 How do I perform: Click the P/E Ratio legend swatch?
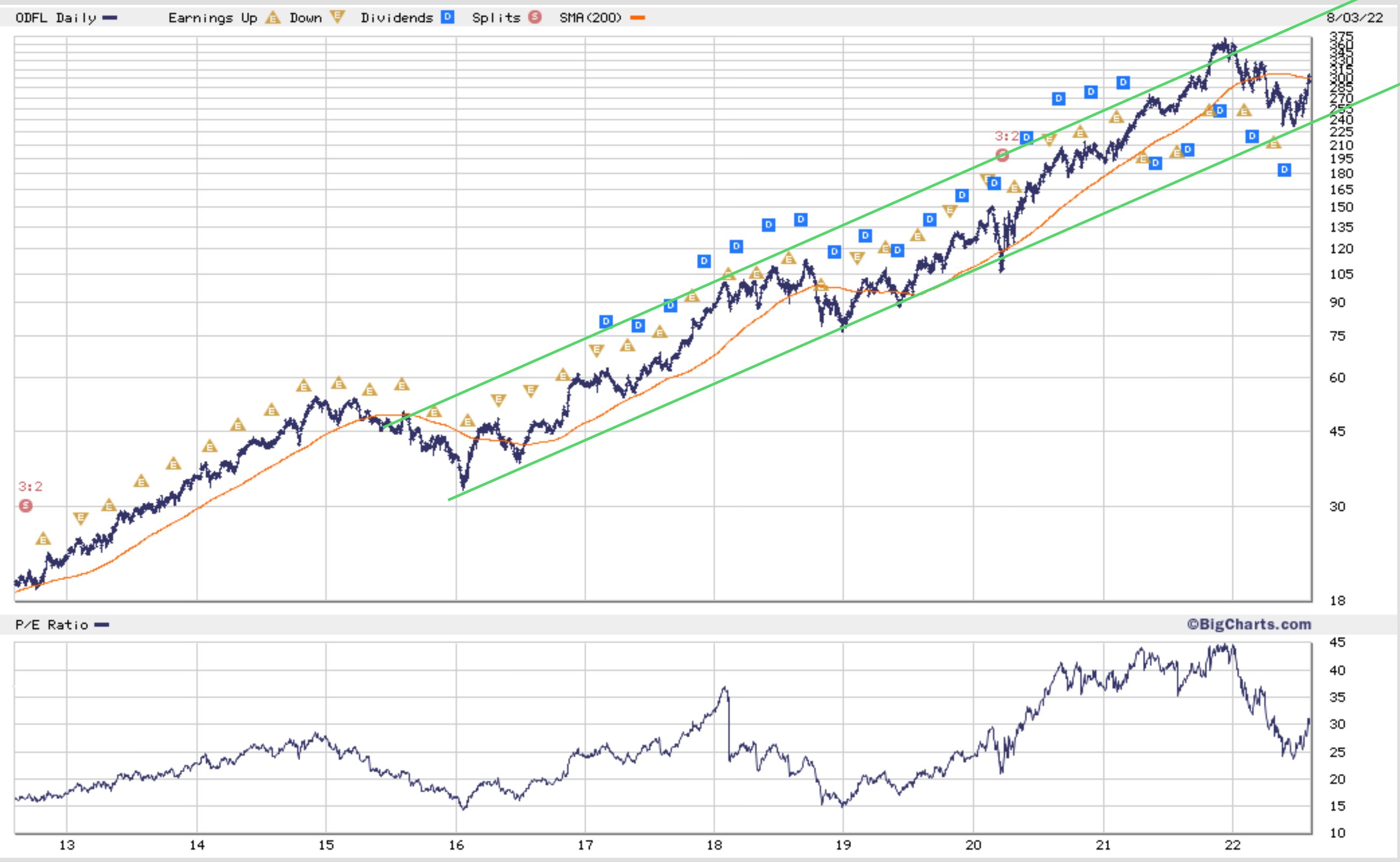(x=102, y=625)
